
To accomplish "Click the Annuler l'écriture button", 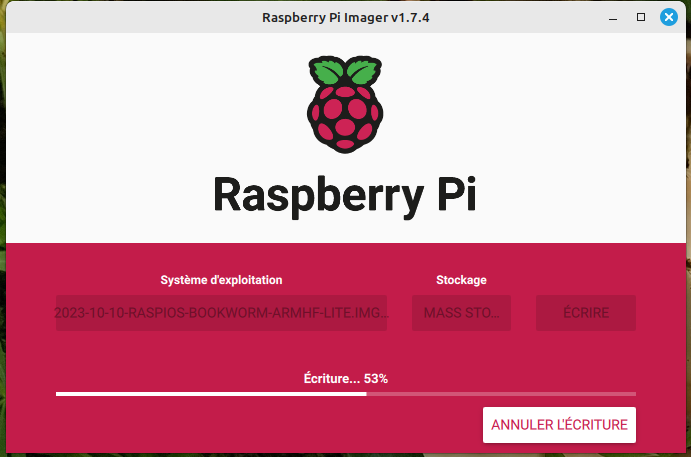I will [x=559, y=425].
